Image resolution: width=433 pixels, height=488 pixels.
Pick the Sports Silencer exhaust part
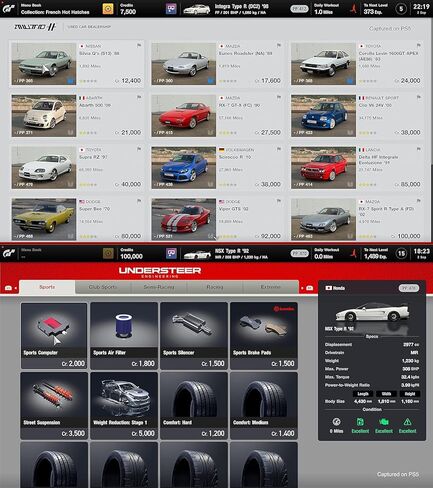(x=194, y=336)
